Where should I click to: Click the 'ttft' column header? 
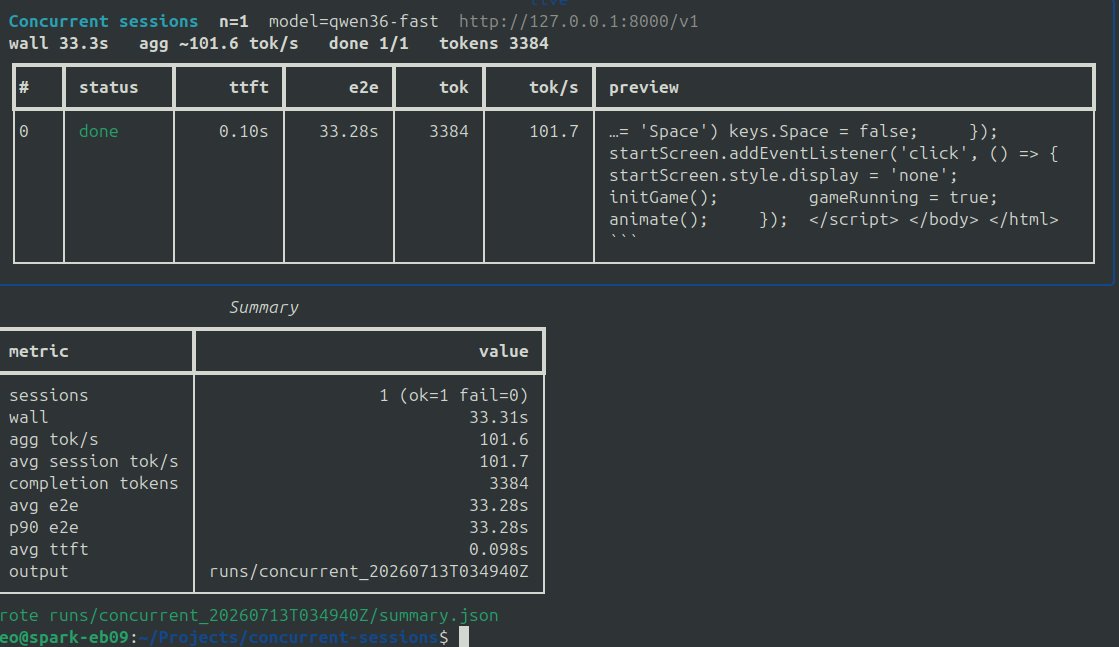[x=248, y=87]
